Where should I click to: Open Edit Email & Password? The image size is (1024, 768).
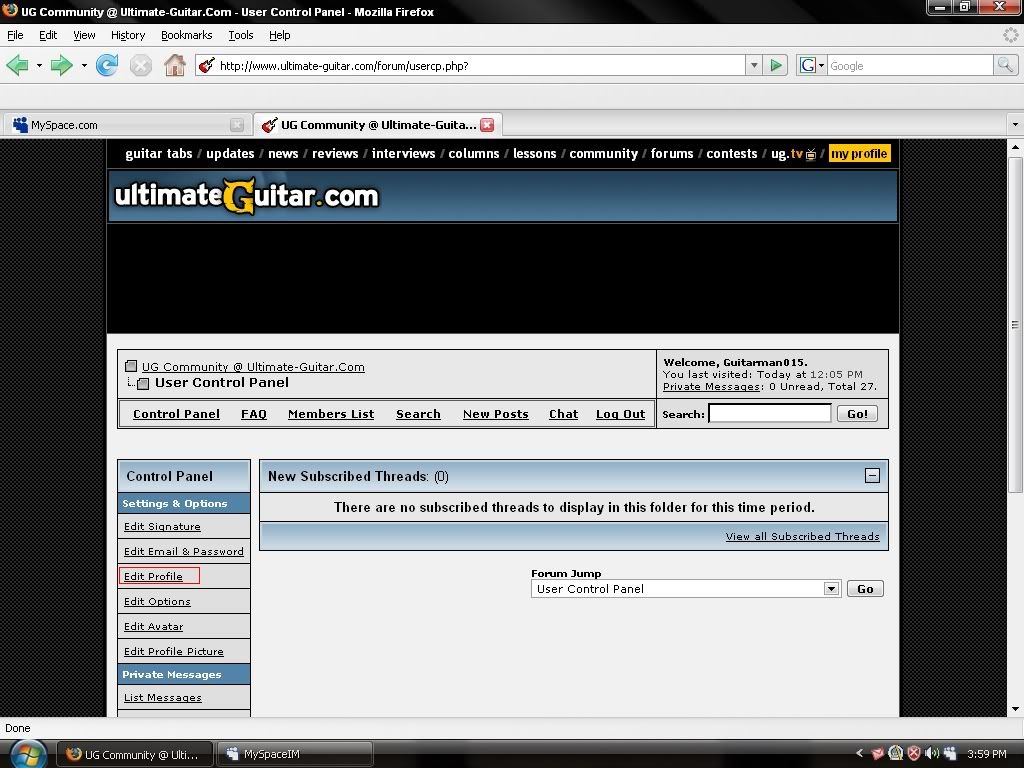point(184,551)
